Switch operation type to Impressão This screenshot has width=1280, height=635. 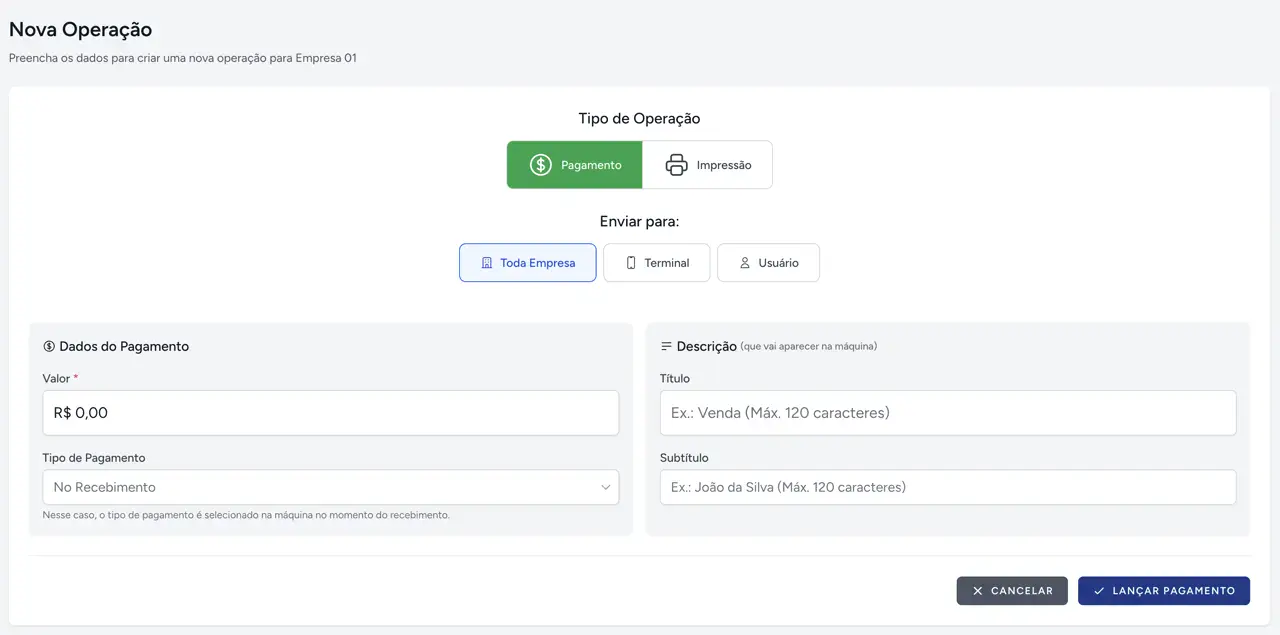[708, 165]
